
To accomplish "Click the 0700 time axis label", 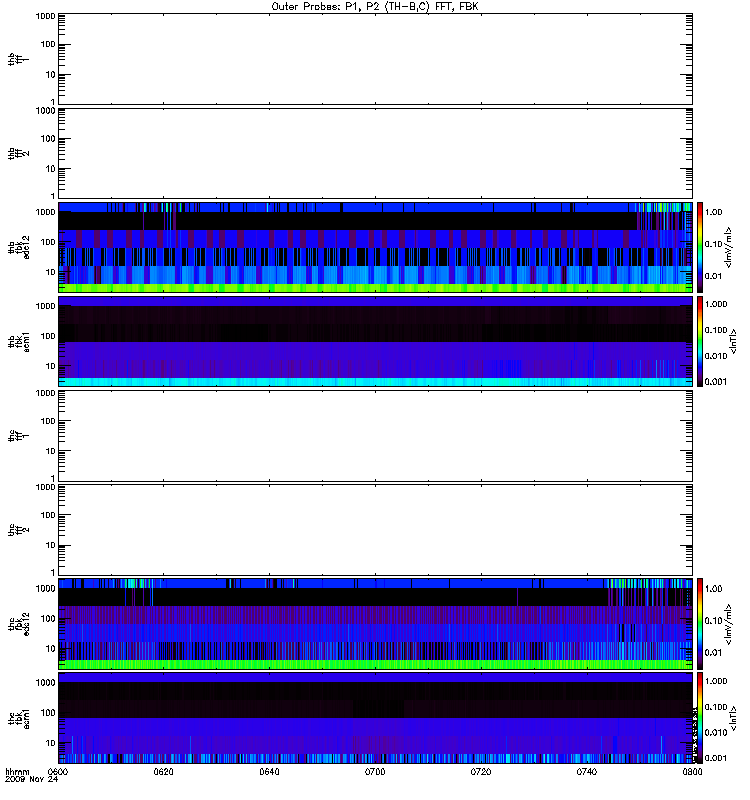I will (375, 771).
